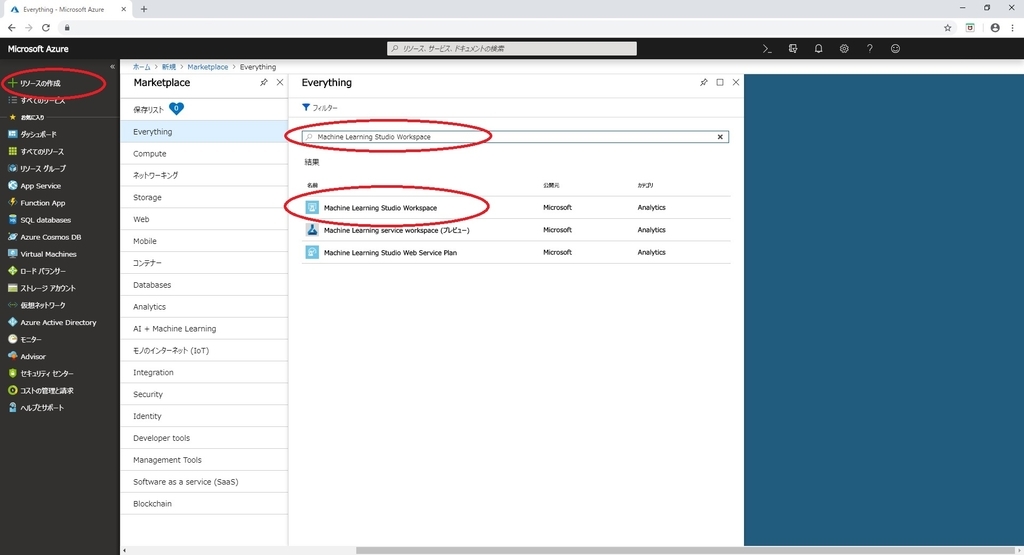The width and height of the screenshot is (1024, 555).
Task: Click the Azure top global search field
Action: [512, 48]
